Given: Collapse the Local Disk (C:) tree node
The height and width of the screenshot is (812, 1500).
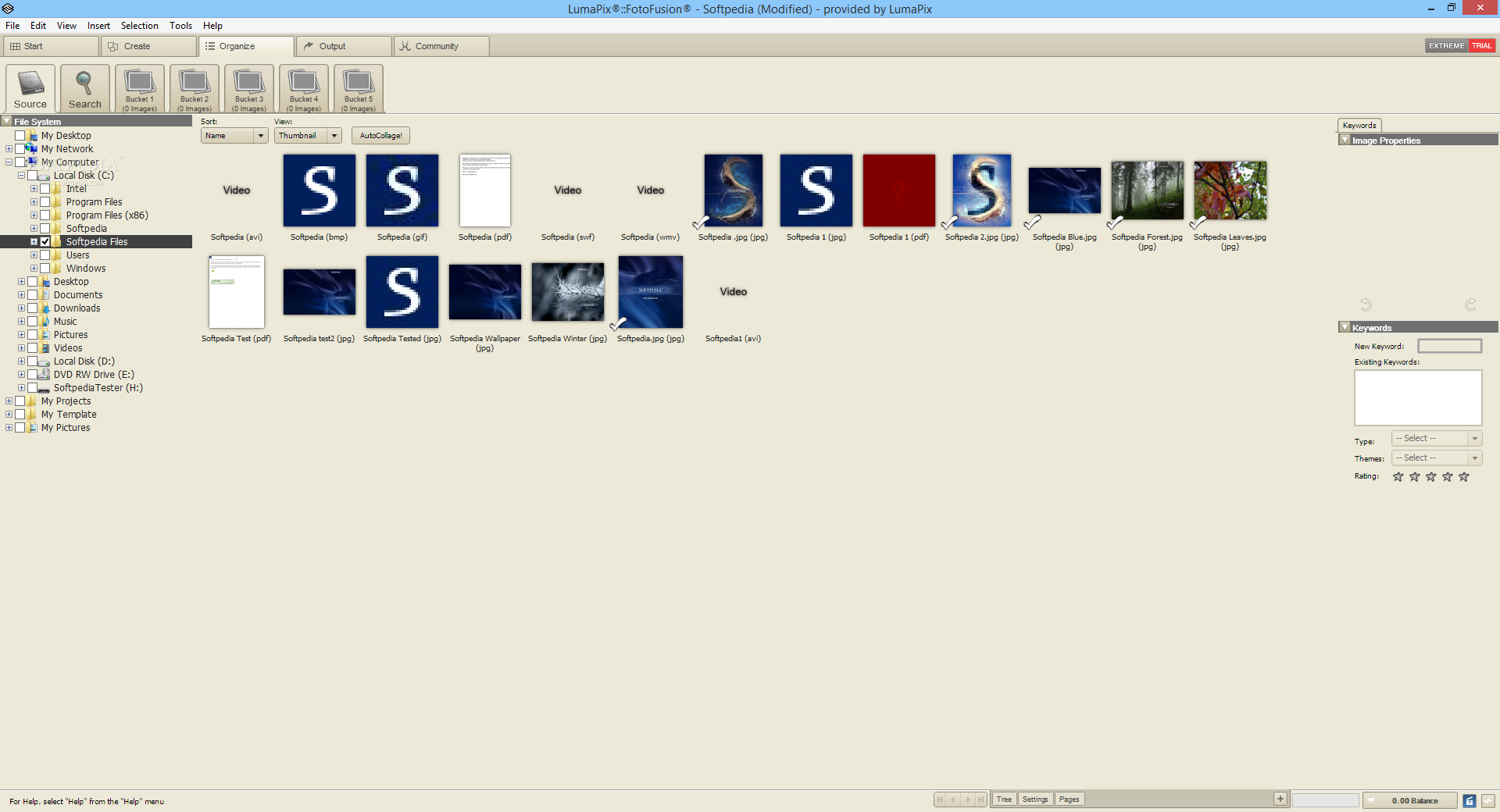Looking at the screenshot, I should (x=21, y=176).
